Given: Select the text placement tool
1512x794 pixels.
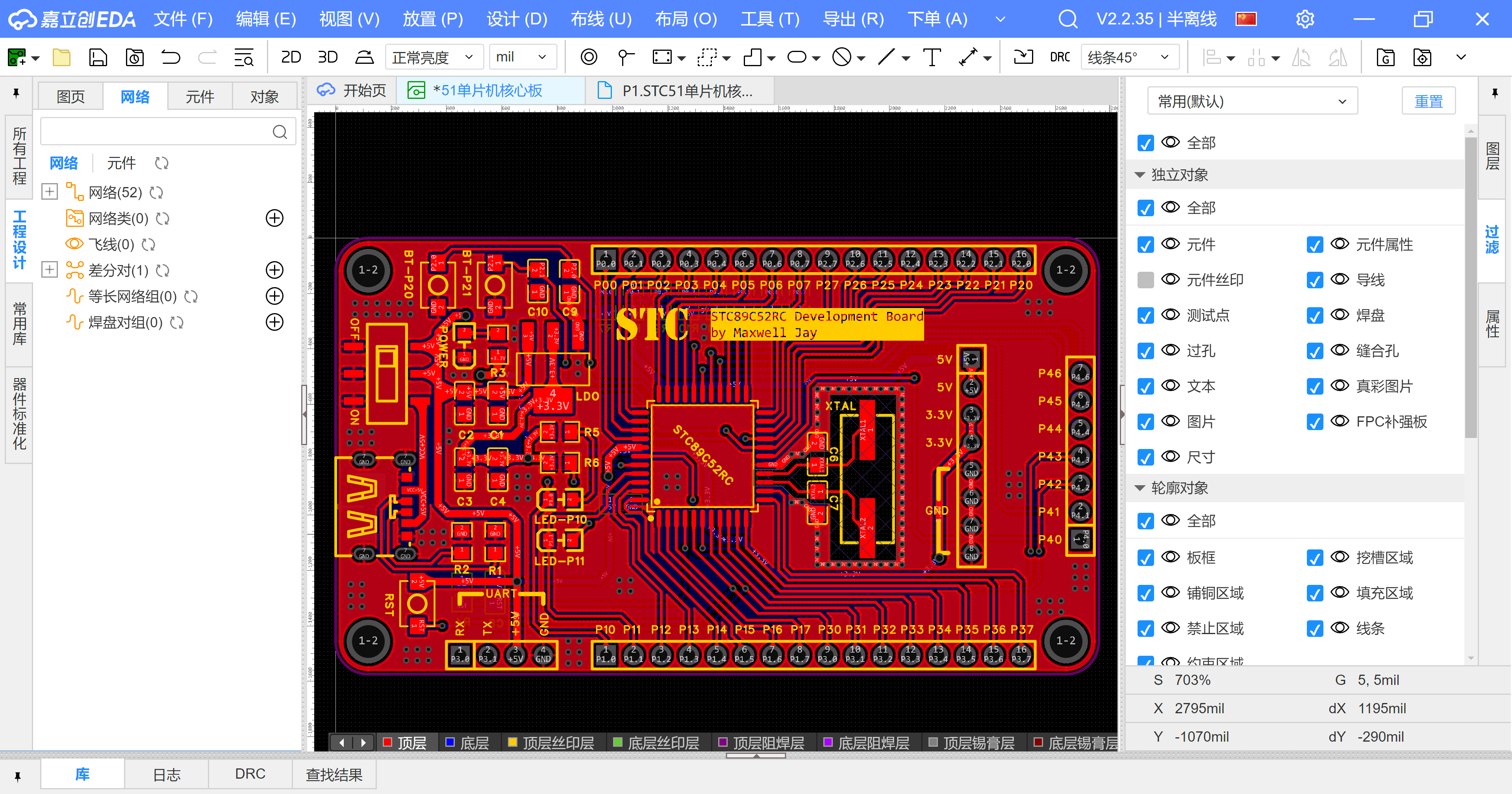Looking at the screenshot, I should [x=932, y=58].
